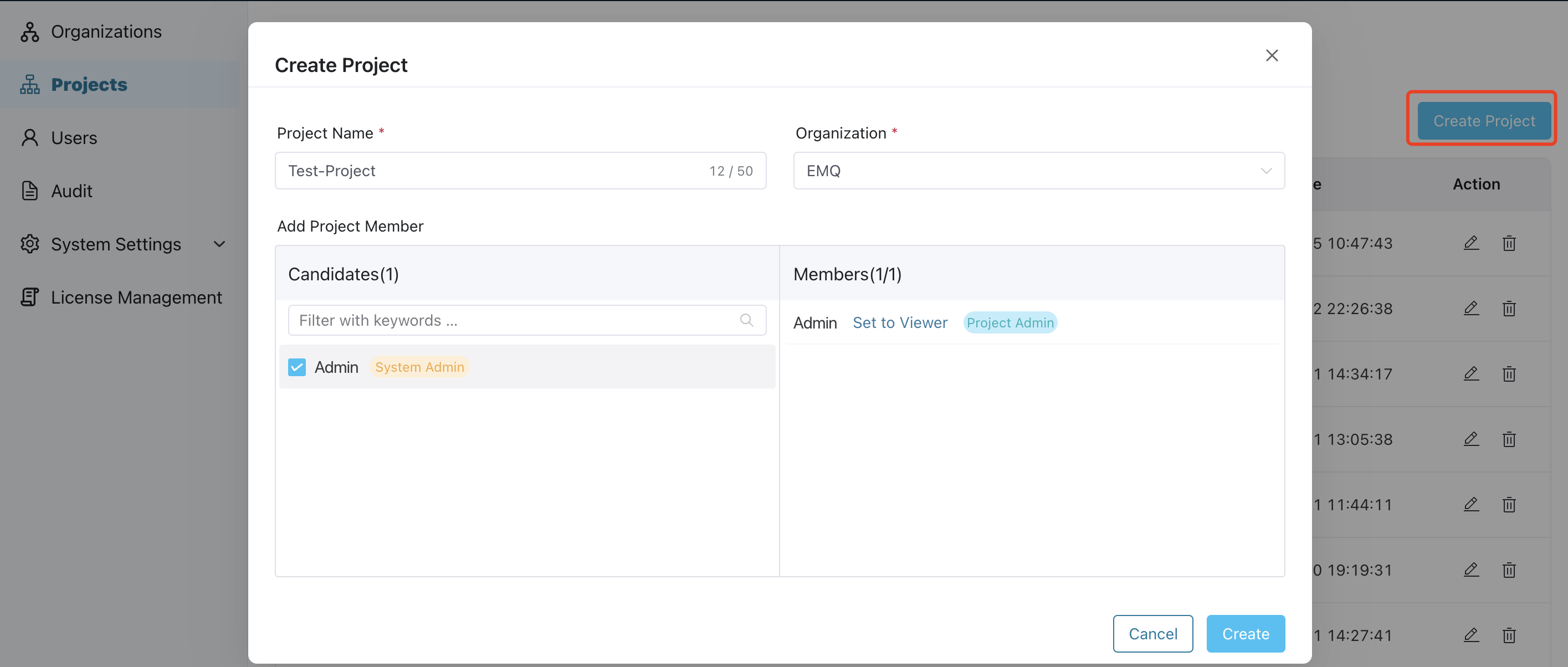
Task: Expand the System Settings submenu chevron
Action: tap(220, 243)
